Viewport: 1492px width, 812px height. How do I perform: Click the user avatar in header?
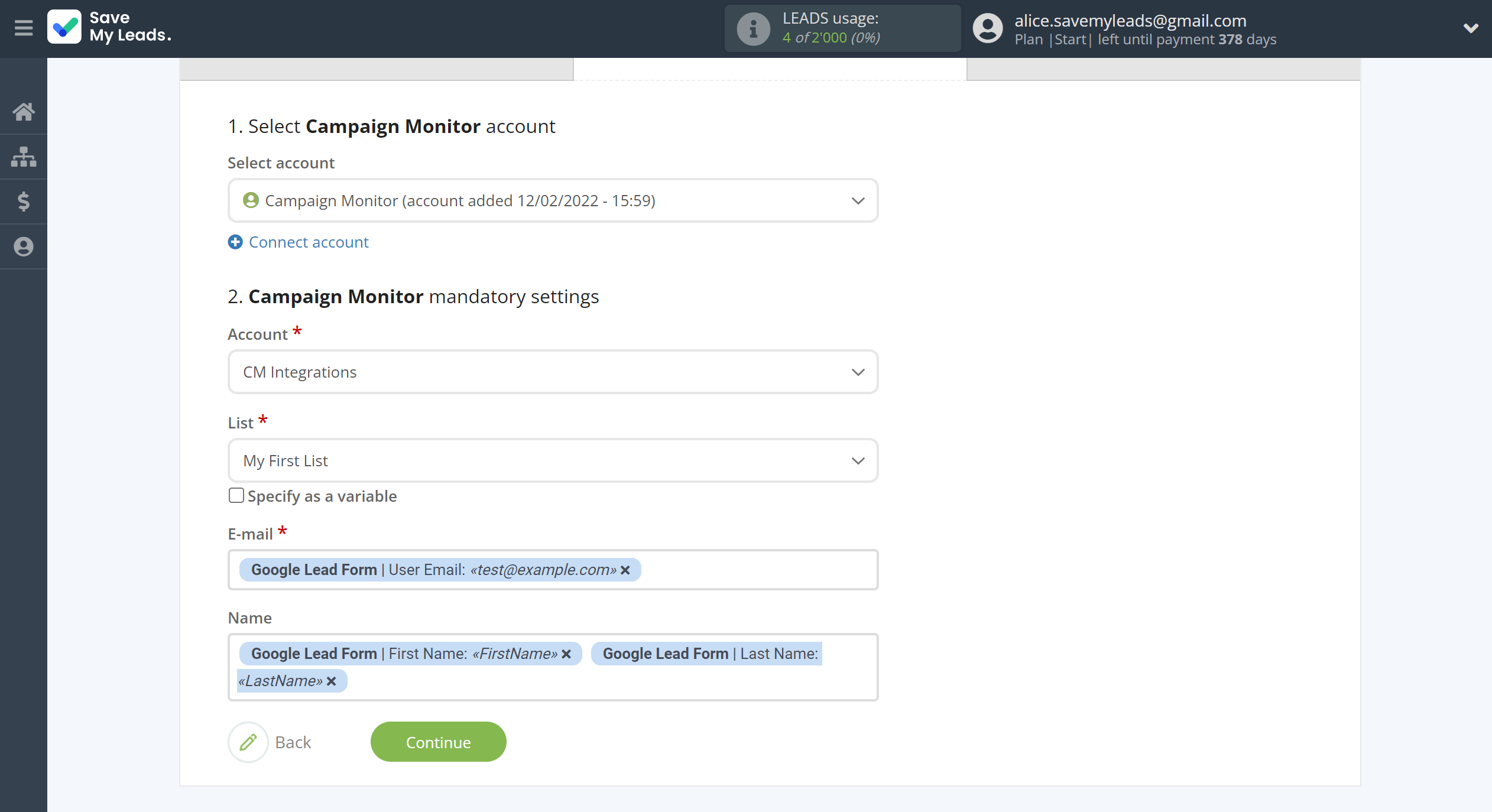988,28
